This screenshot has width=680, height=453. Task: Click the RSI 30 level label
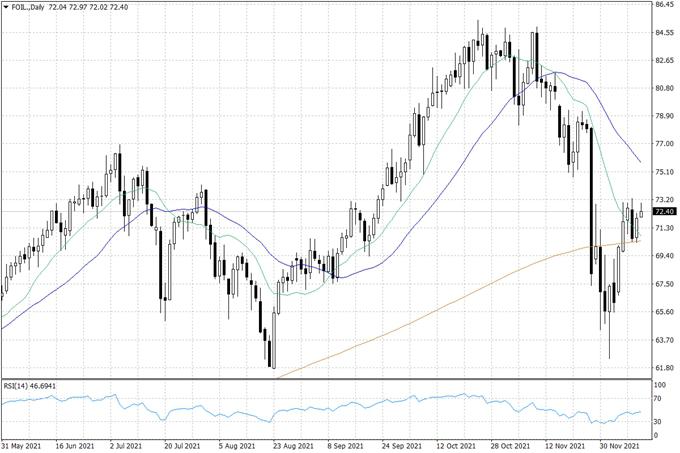pyautogui.click(x=659, y=421)
